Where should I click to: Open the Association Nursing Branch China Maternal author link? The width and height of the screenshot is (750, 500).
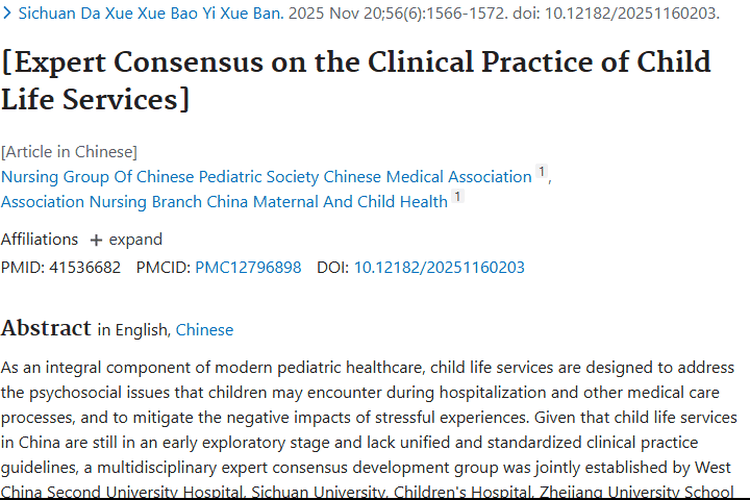(x=224, y=202)
